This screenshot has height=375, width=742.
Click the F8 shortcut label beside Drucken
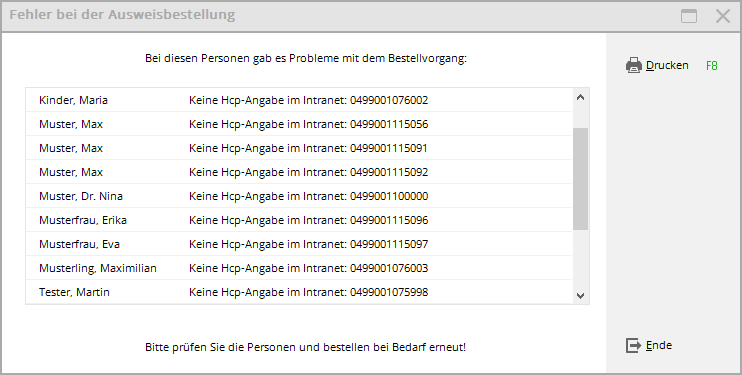[712, 66]
